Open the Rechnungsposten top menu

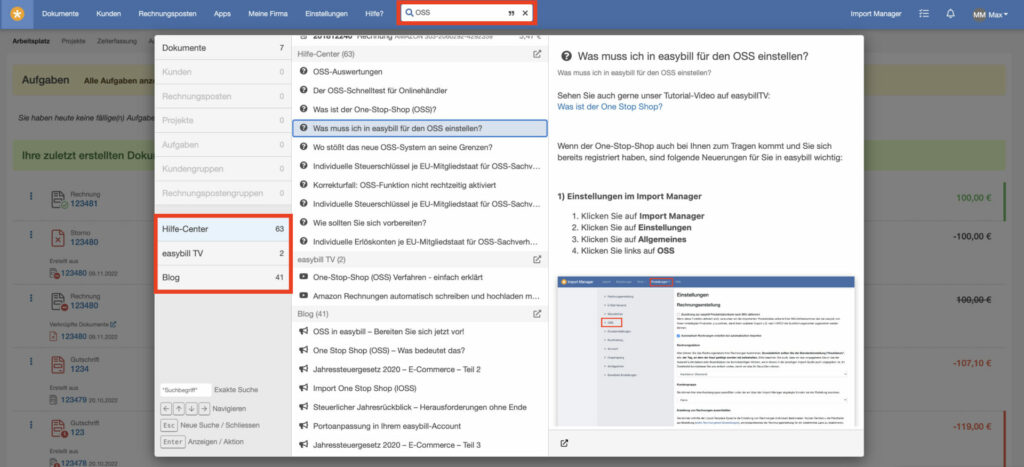[167, 13]
